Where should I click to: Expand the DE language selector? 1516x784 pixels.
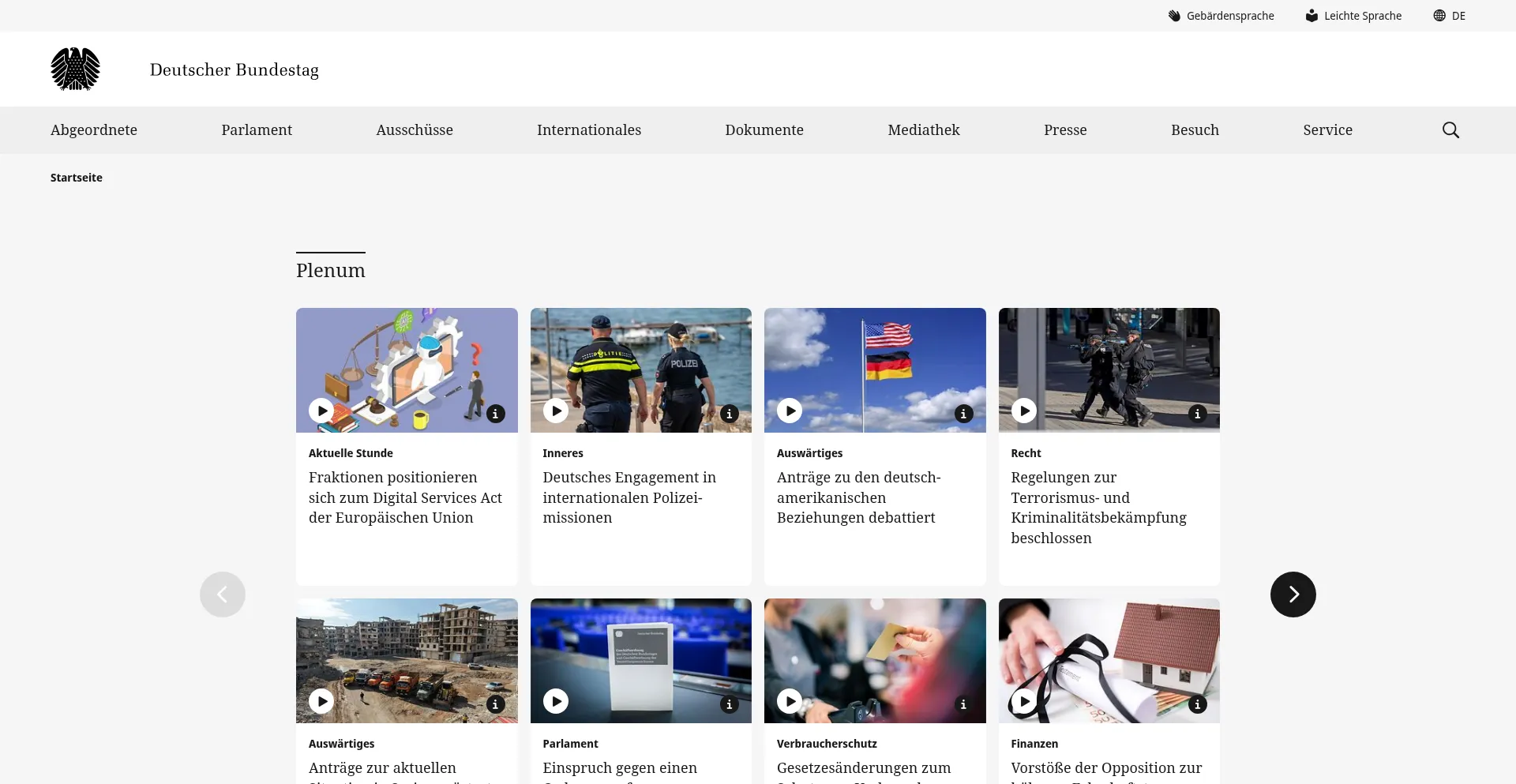1450,16
